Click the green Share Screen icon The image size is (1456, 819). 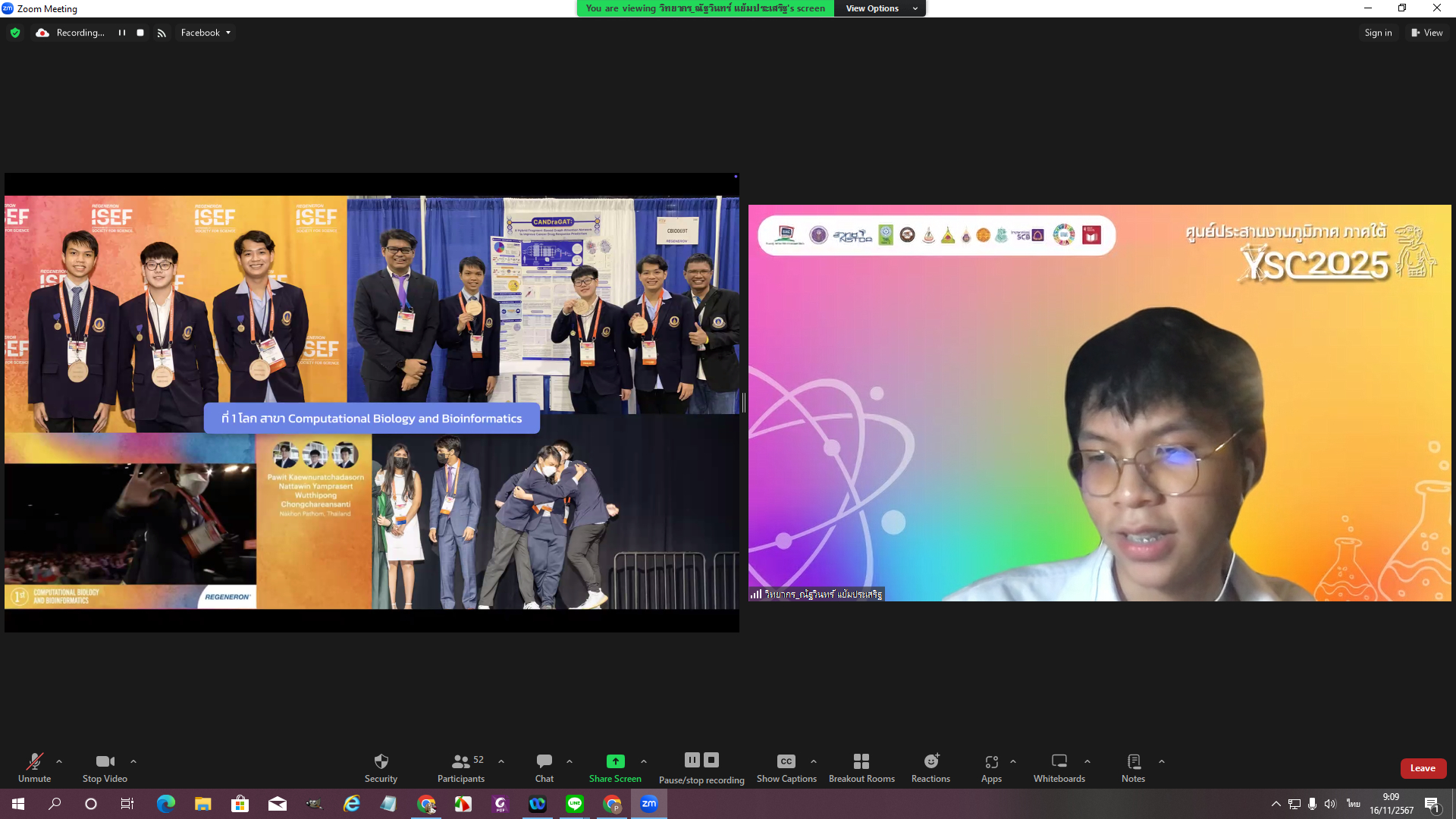[x=615, y=761]
